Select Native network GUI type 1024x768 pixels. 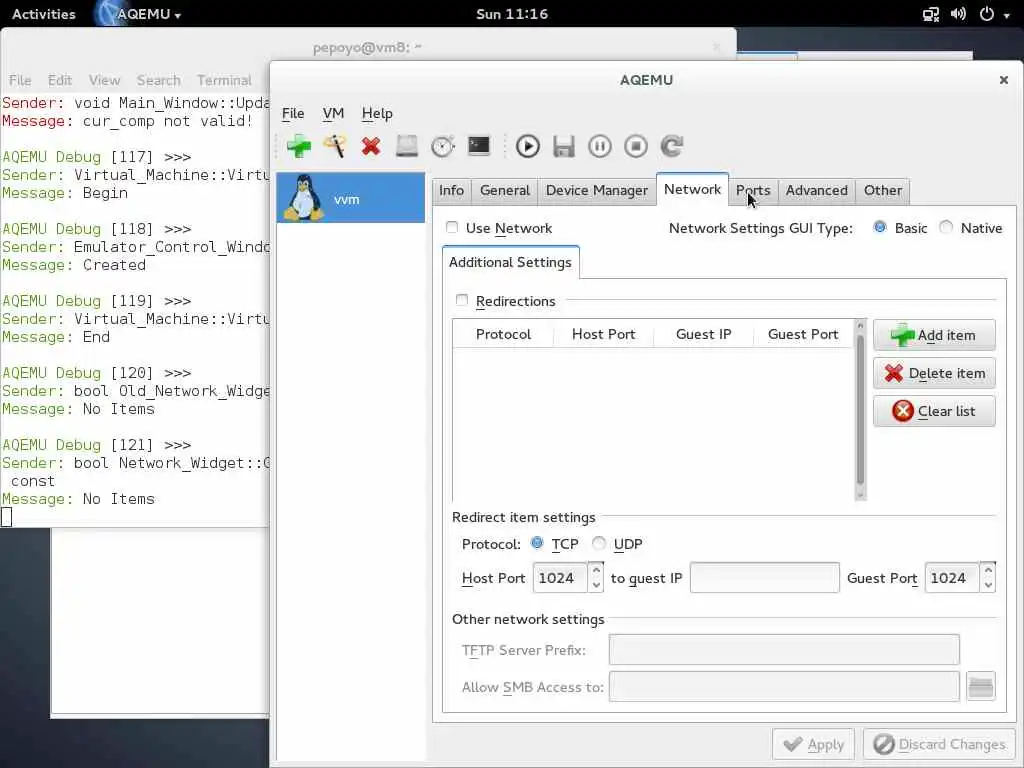[946, 227]
